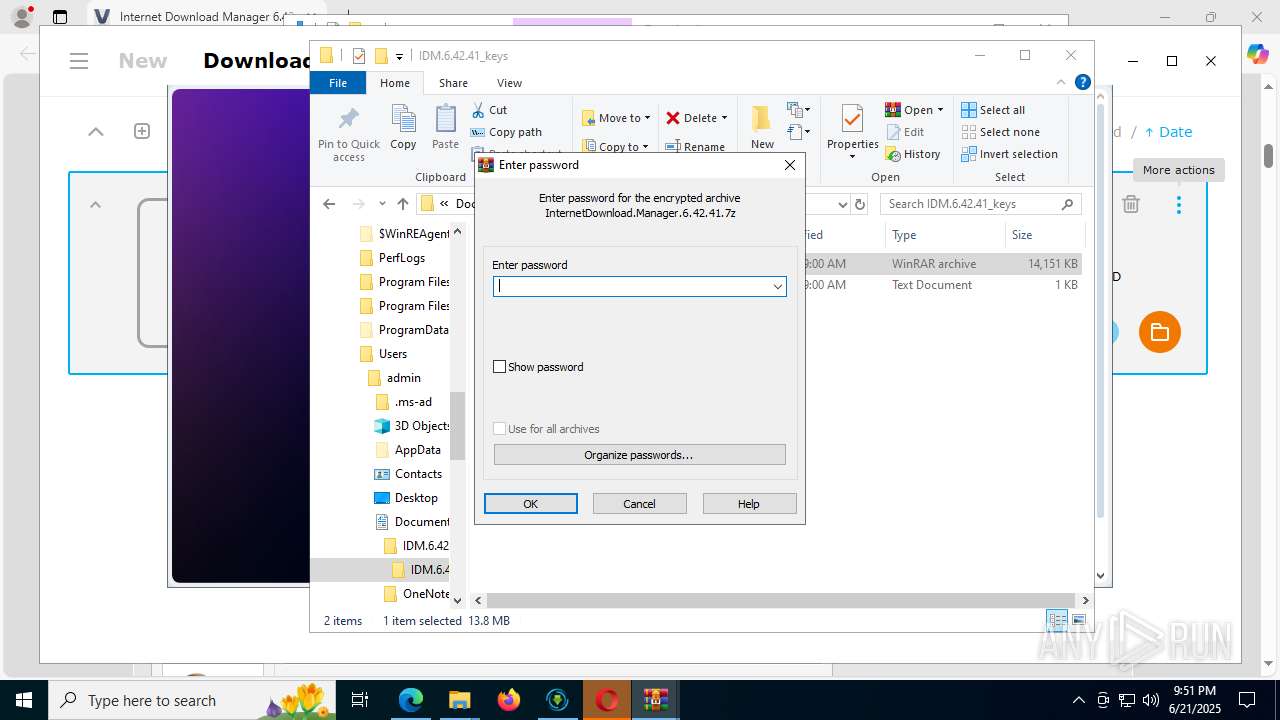Image resolution: width=1280 pixels, height=720 pixels.
Task: Click the red Delete icon
Action: tap(673, 118)
